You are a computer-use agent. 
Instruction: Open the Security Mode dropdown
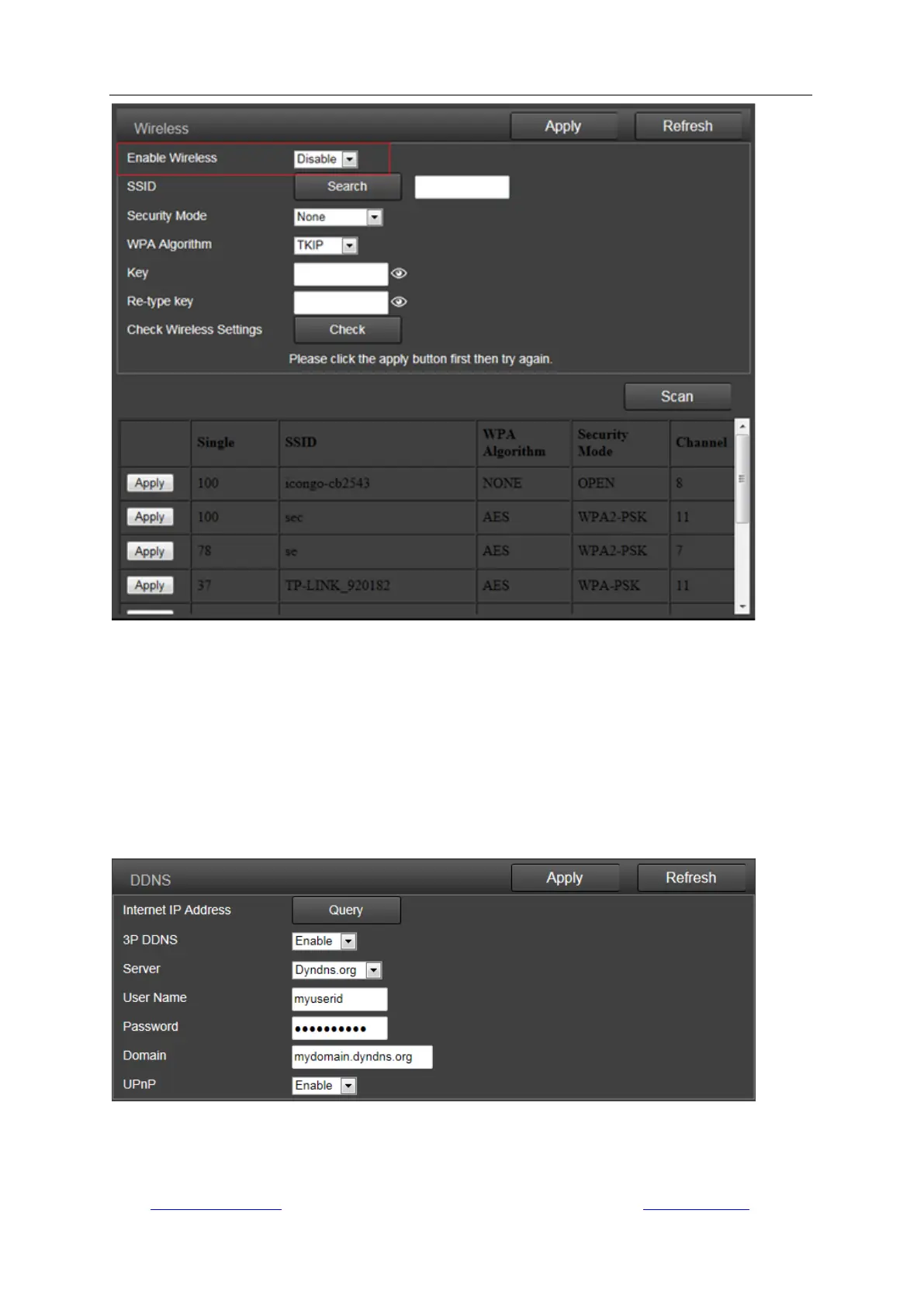pos(338,217)
